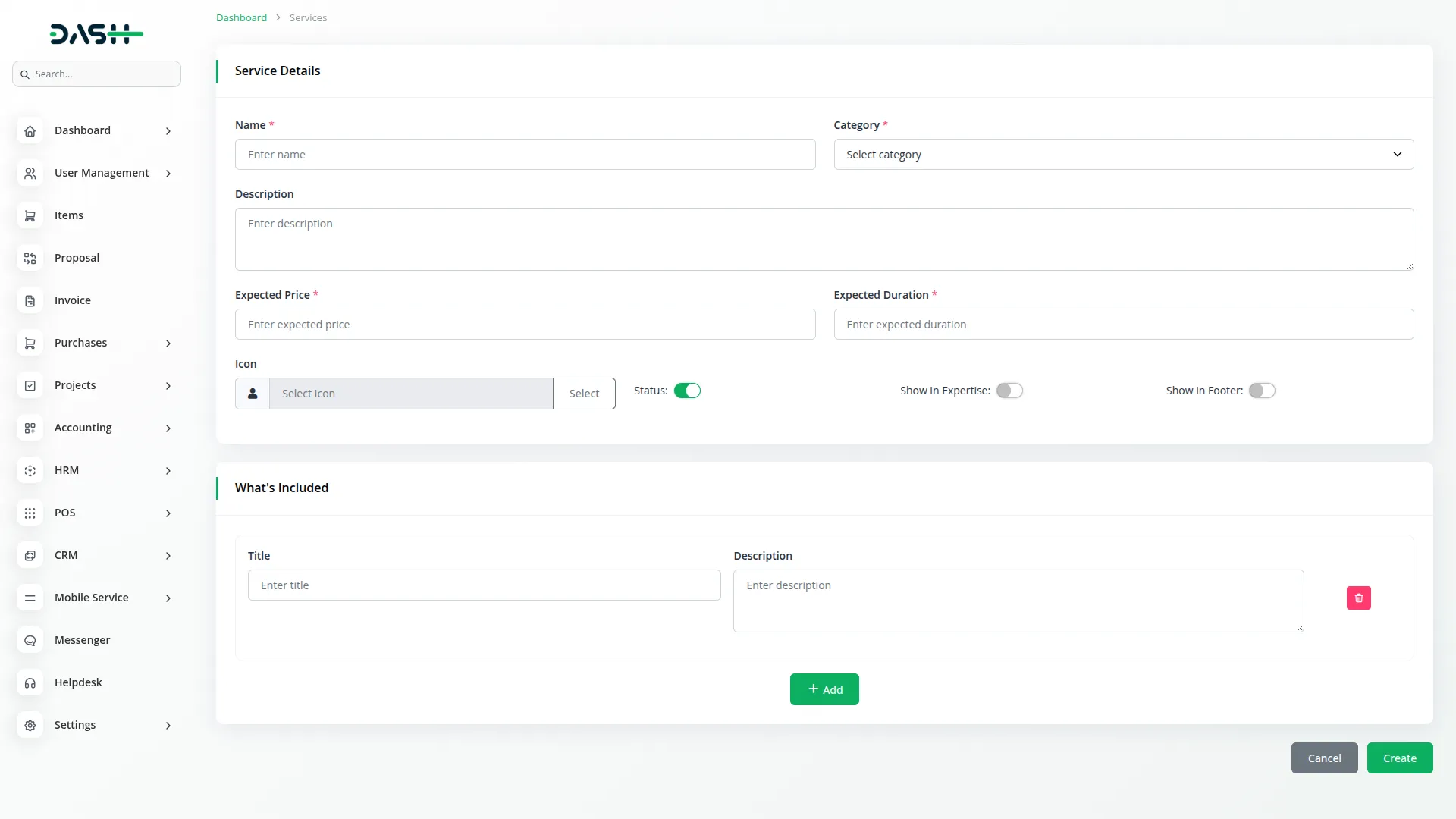Delete the included item using trash icon
1456x819 pixels.
pos(1358,598)
